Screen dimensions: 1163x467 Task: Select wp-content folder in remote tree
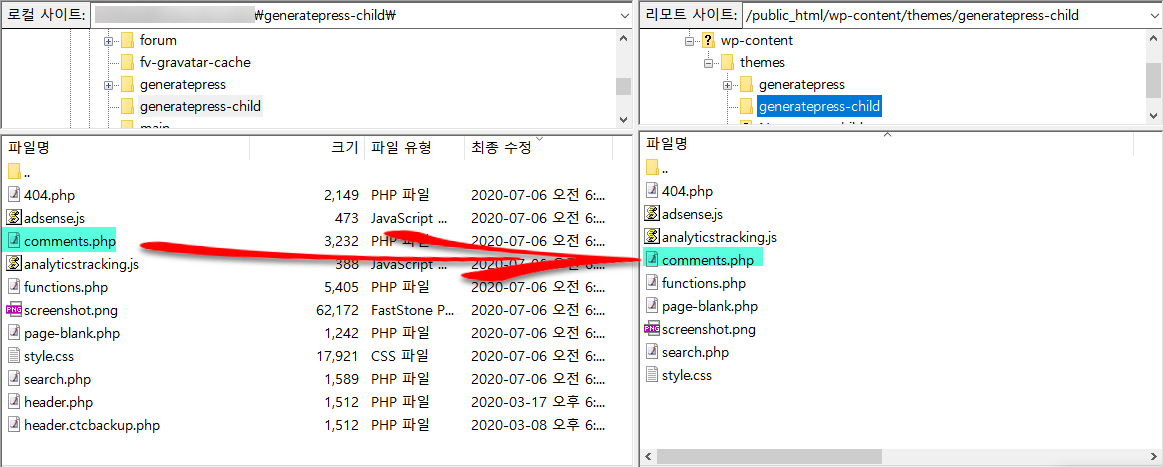(757, 40)
